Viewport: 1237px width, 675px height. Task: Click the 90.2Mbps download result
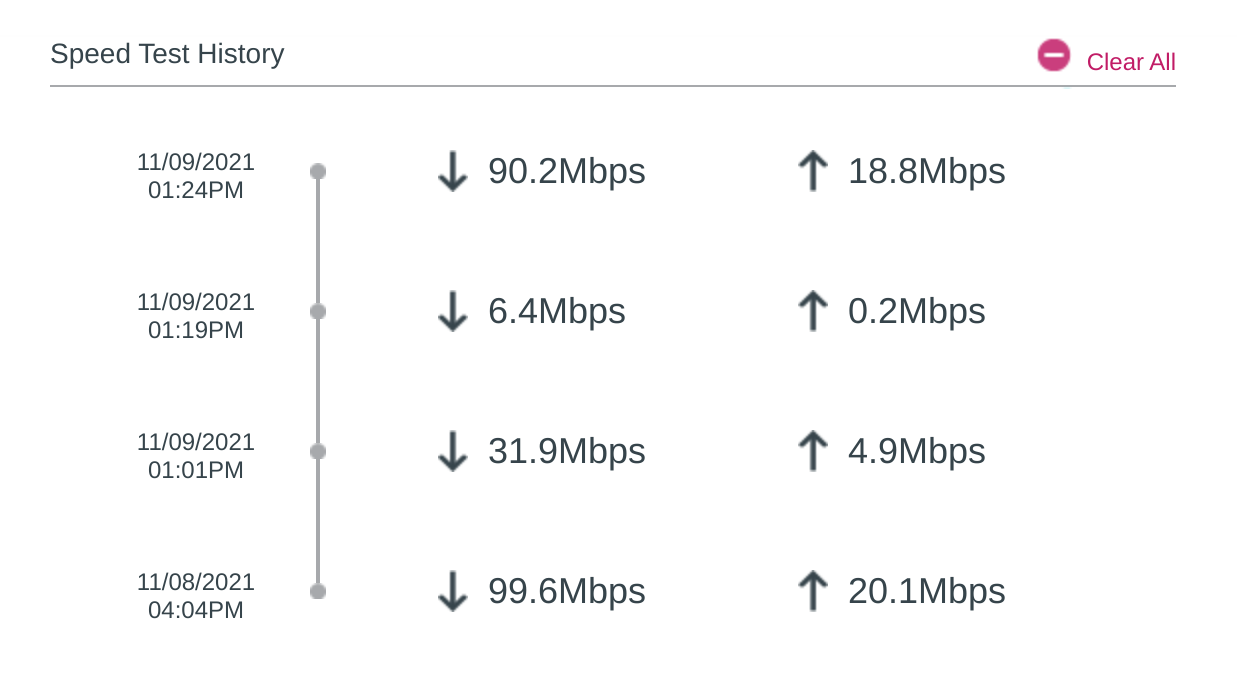pos(566,172)
